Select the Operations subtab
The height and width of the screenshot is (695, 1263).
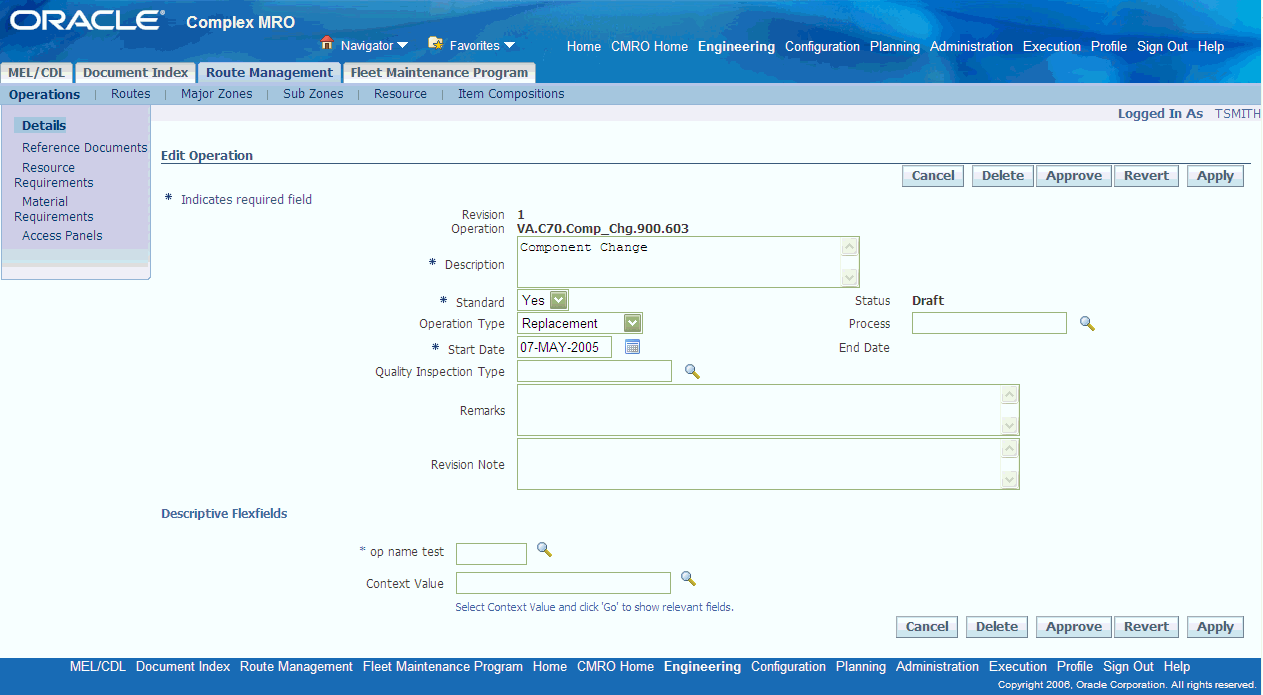(44, 94)
